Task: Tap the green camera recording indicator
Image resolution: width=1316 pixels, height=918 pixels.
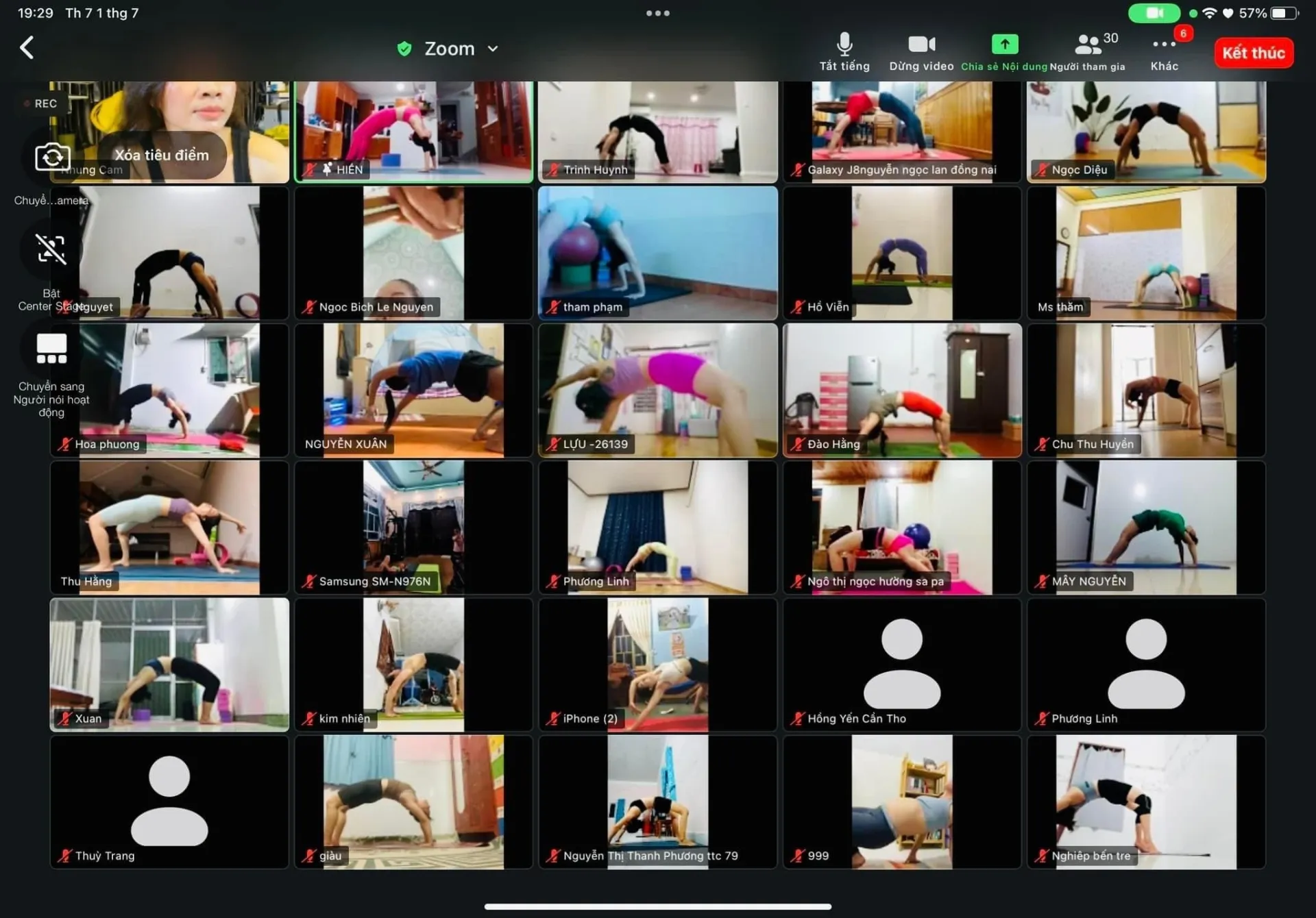Action: (x=1154, y=13)
